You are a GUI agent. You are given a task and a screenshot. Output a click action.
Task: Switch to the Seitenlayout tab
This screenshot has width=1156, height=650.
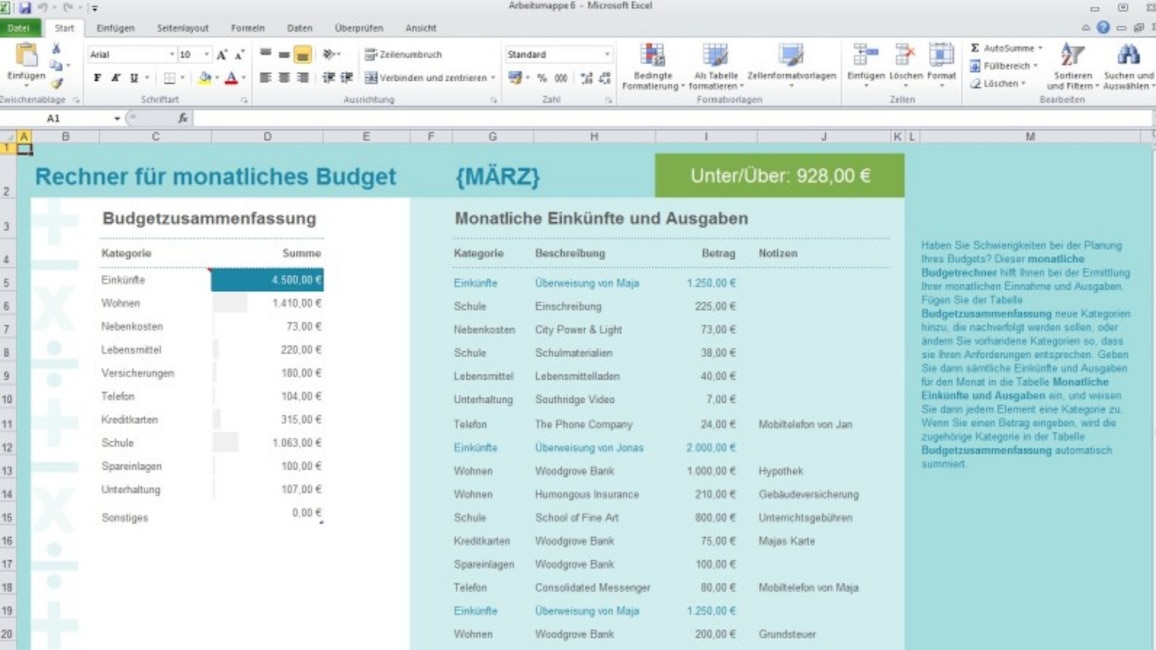(183, 28)
